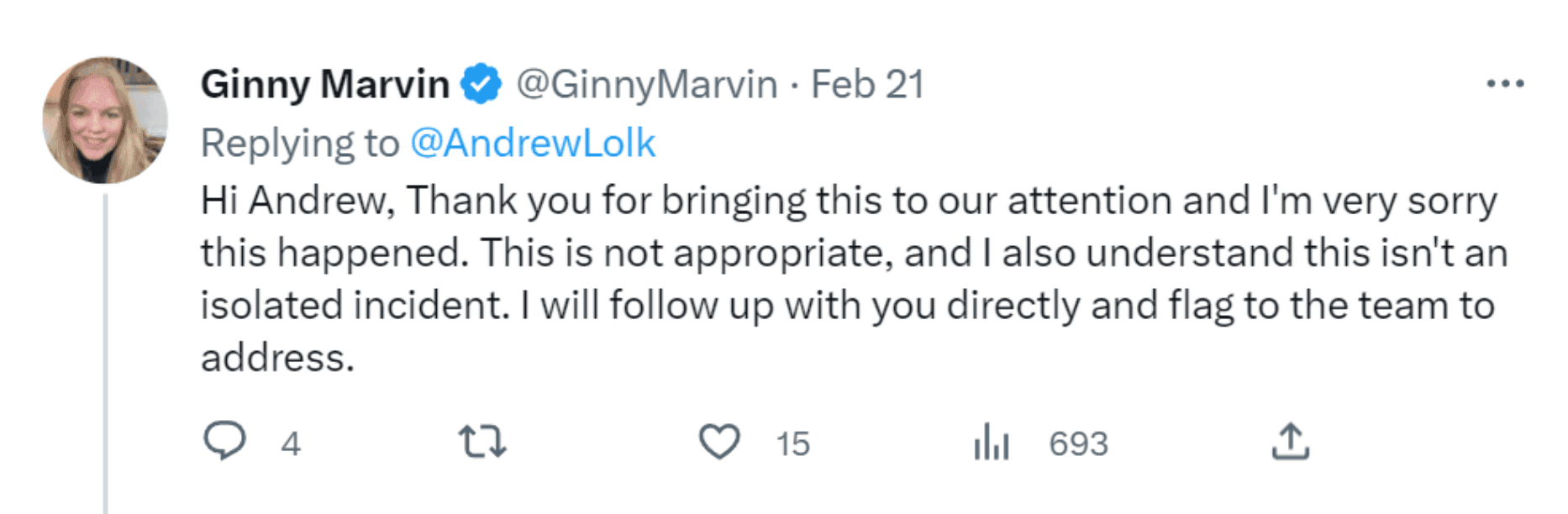
Task: Click the Ginny Marvin display name
Action: pos(325,84)
